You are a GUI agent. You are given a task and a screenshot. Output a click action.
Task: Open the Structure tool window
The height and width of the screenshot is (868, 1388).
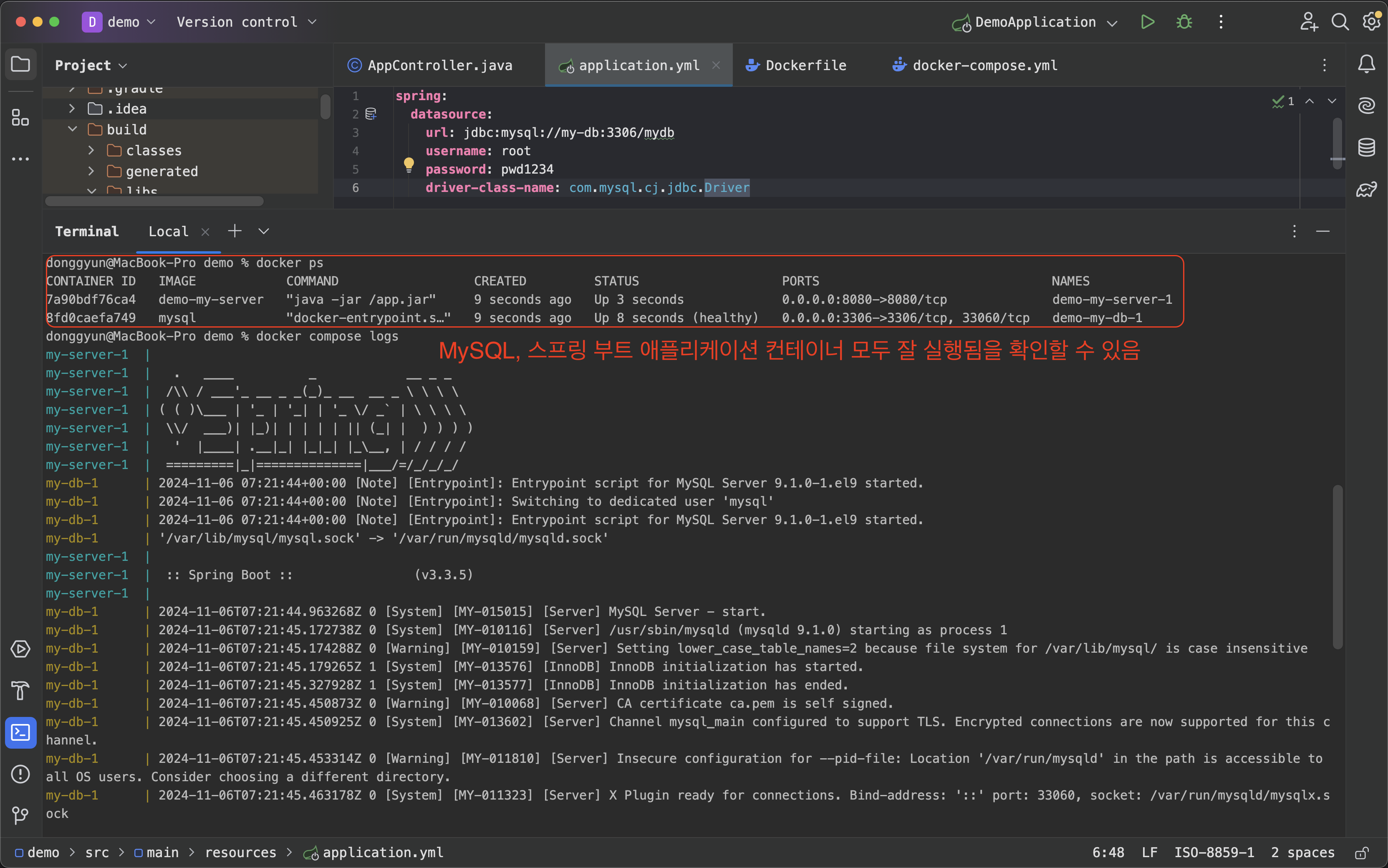pyautogui.click(x=21, y=118)
